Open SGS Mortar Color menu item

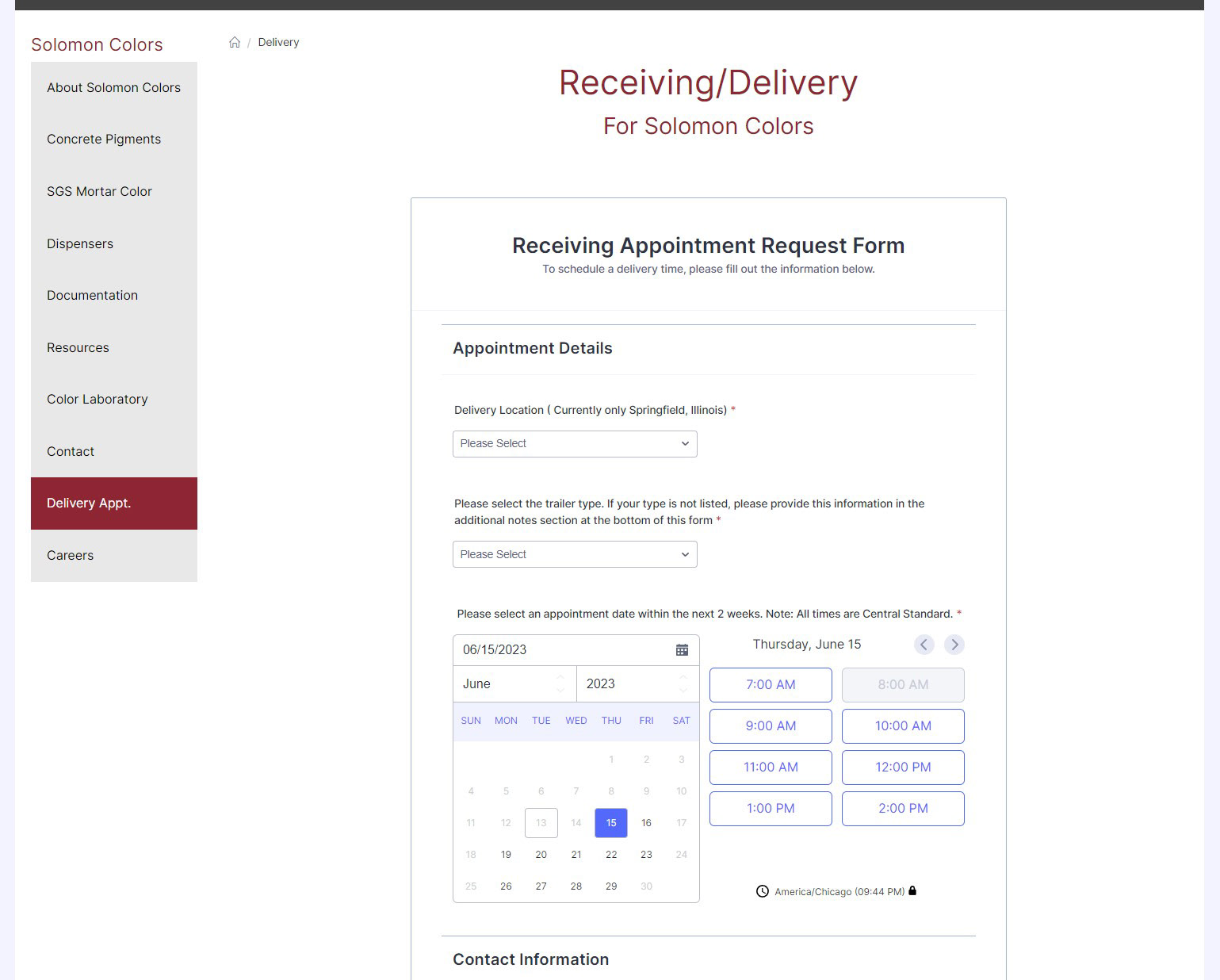(x=114, y=192)
